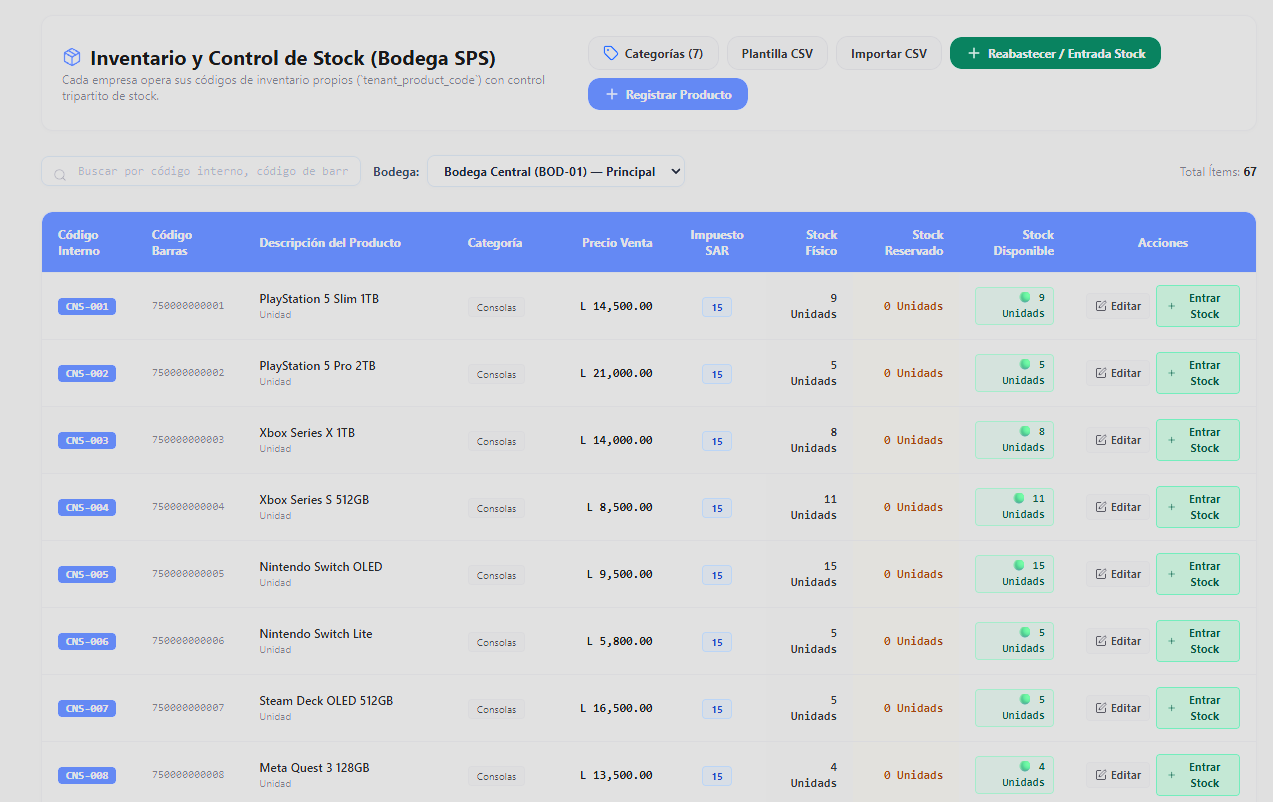Click the Precio Venta column header
The image size is (1273, 802).
(617, 243)
